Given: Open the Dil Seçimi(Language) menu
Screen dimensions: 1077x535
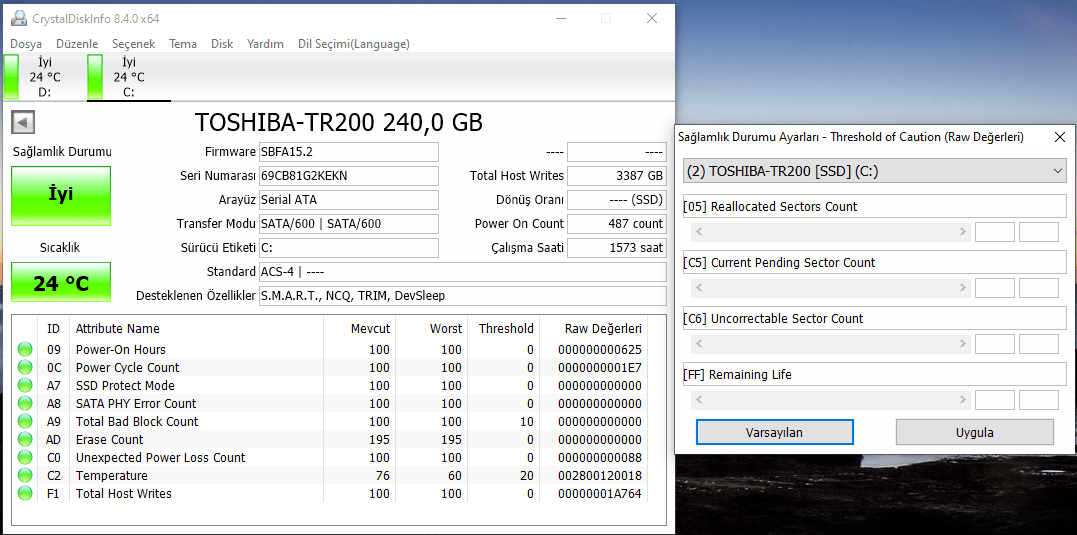Looking at the screenshot, I should pyautogui.click(x=353, y=44).
